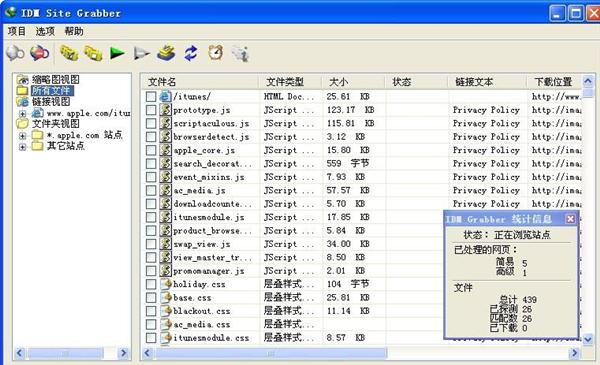Select 文件夹视图 in the left tree
600x365 pixels.
tap(56, 124)
